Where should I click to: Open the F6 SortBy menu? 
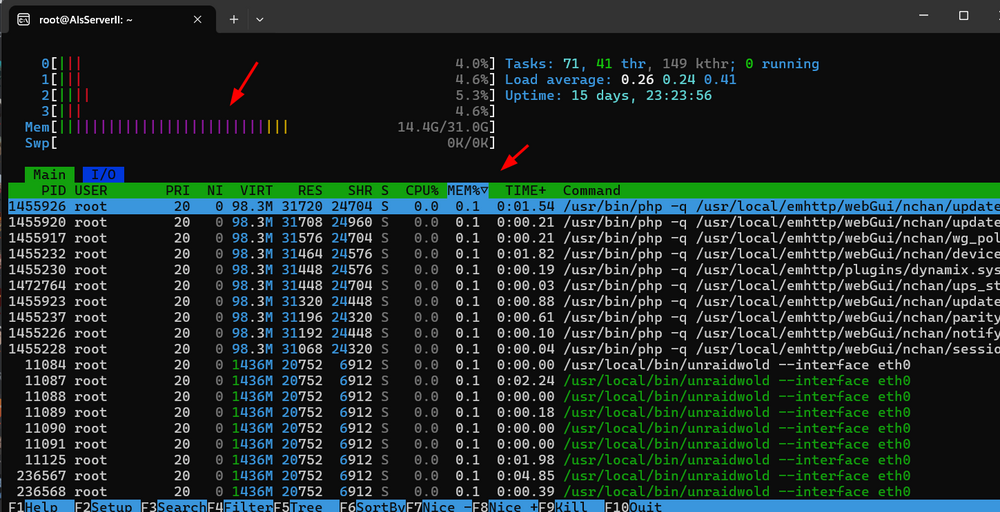pyautogui.click(x=372, y=507)
